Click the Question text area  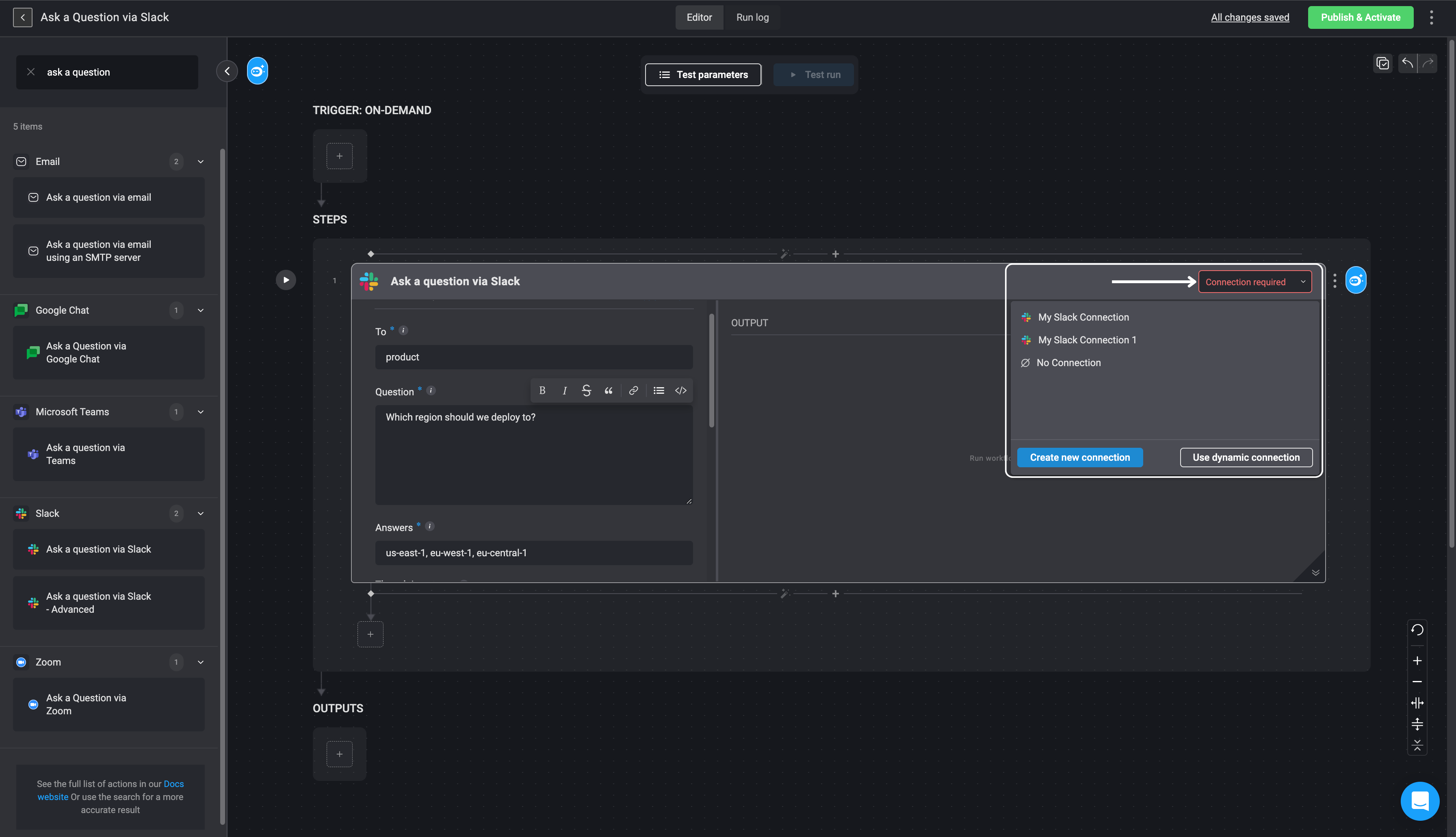(534, 455)
